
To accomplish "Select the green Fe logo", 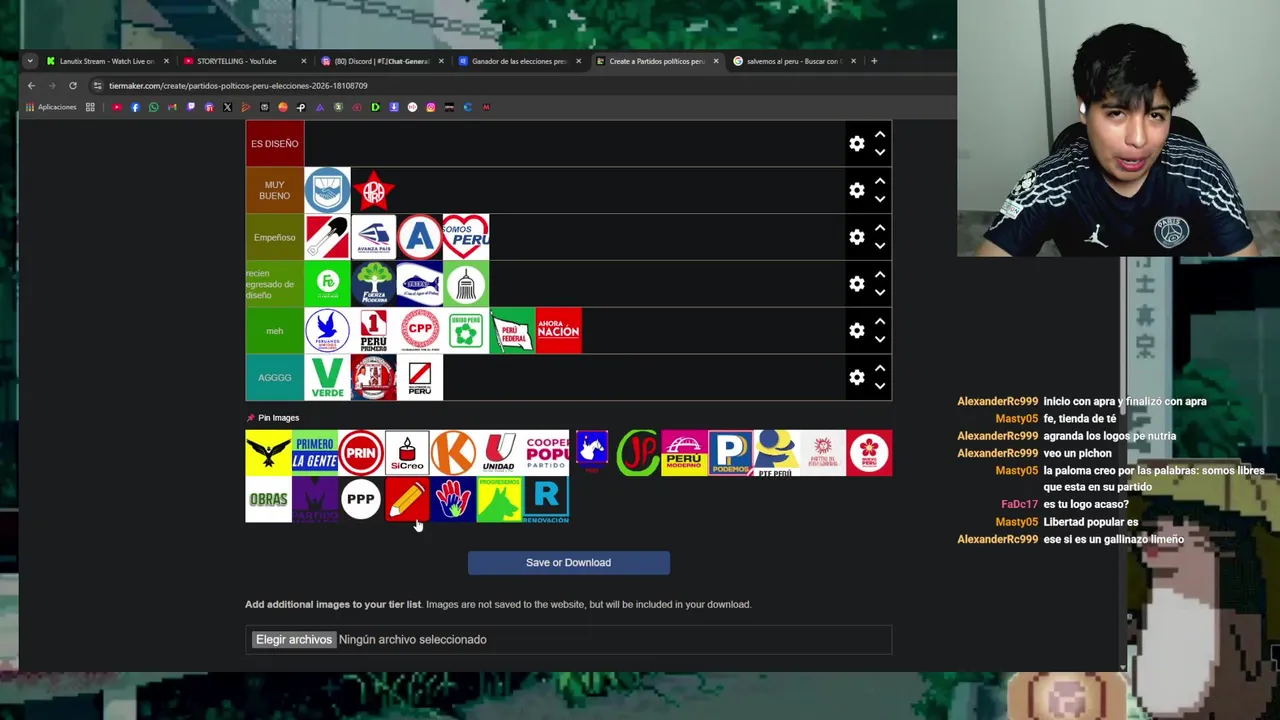I will (x=327, y=284).
